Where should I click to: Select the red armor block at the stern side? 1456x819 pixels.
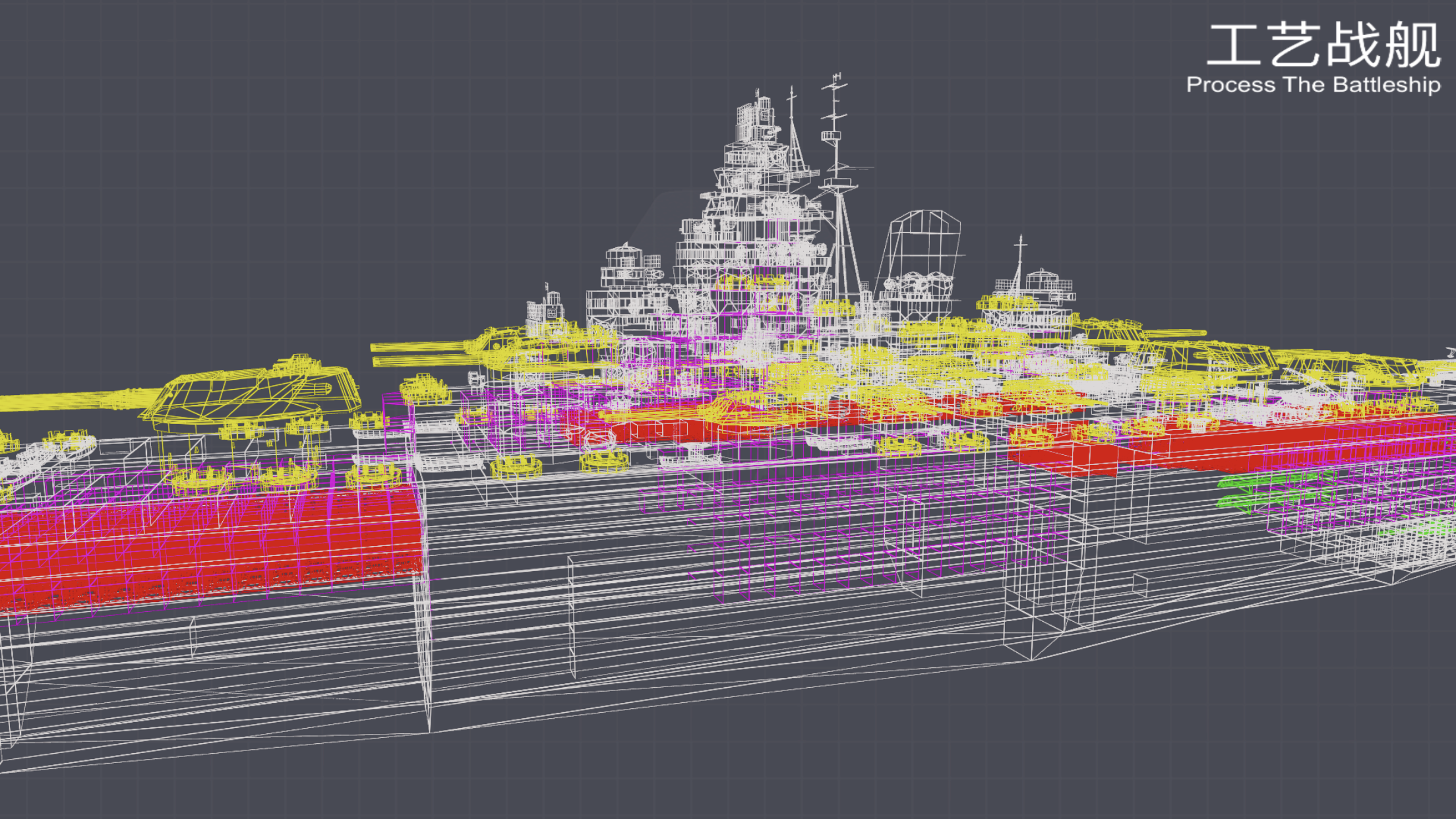click(x=1227, y=442)
